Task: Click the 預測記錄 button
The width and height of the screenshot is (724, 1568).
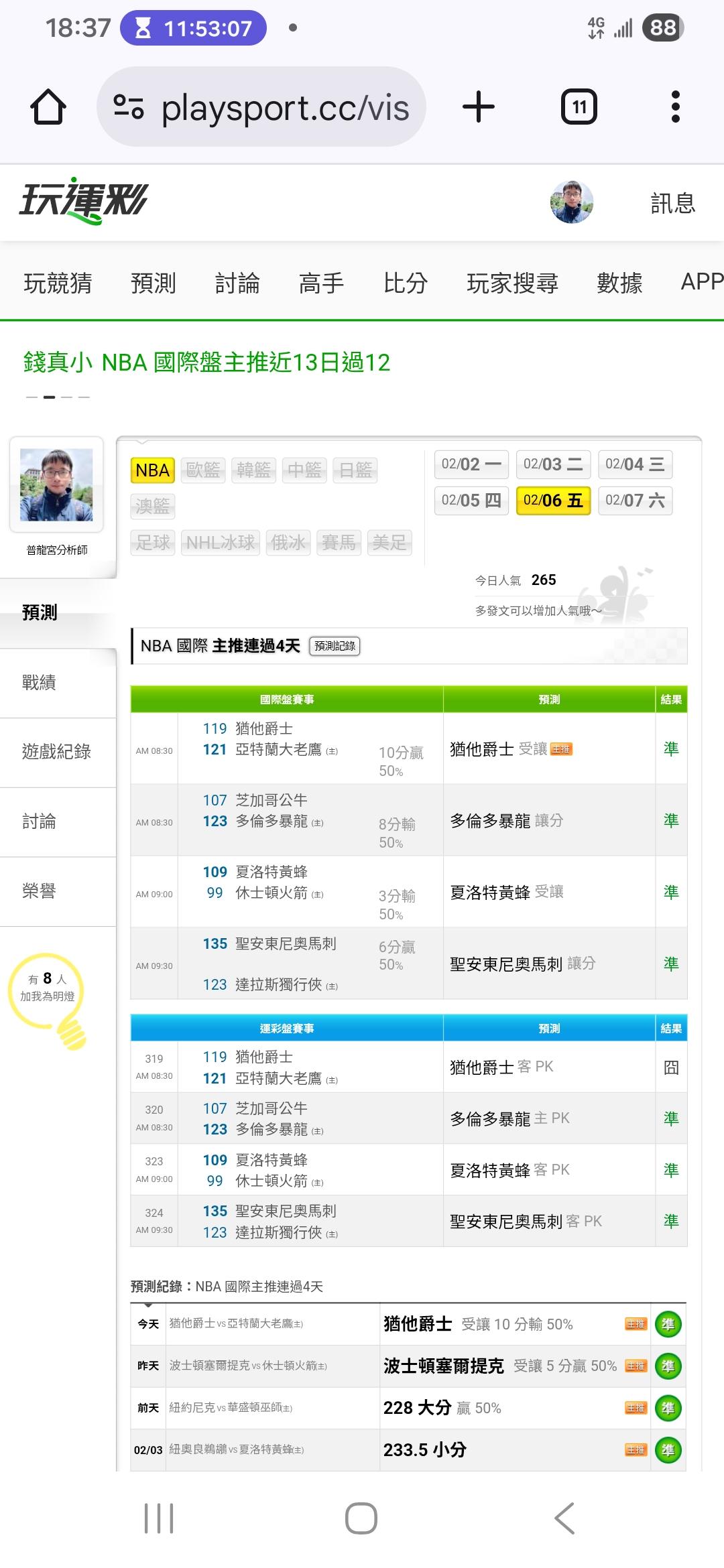Action: [335, 646]
